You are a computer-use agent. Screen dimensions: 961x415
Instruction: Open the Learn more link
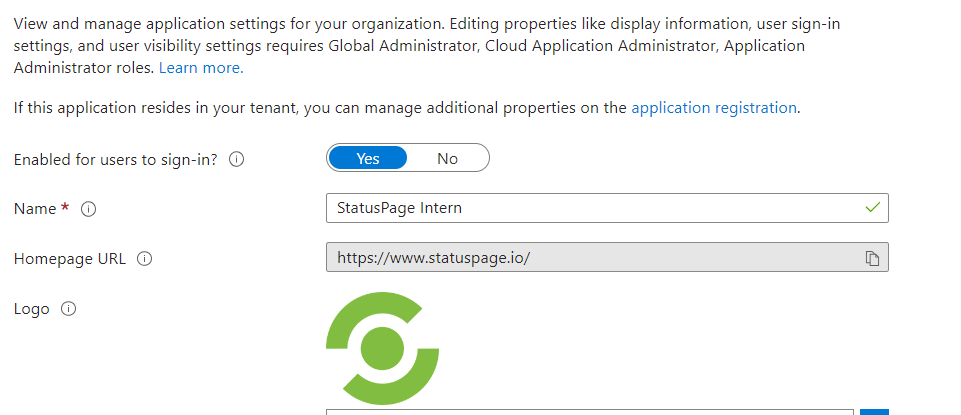[x=201, y=68]
